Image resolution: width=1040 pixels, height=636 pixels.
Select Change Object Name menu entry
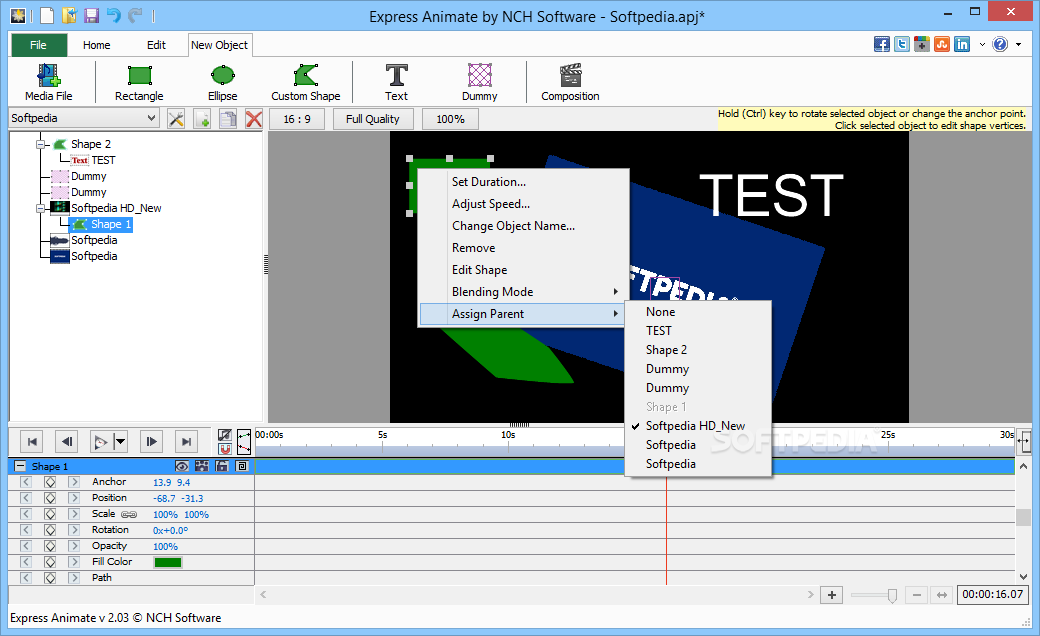pos(524,225)
